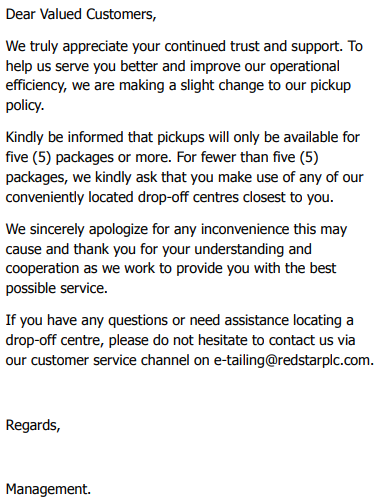Click the word 'Regards,' near the bottom
Screen dimensions: 376x501
pos(33,426)
